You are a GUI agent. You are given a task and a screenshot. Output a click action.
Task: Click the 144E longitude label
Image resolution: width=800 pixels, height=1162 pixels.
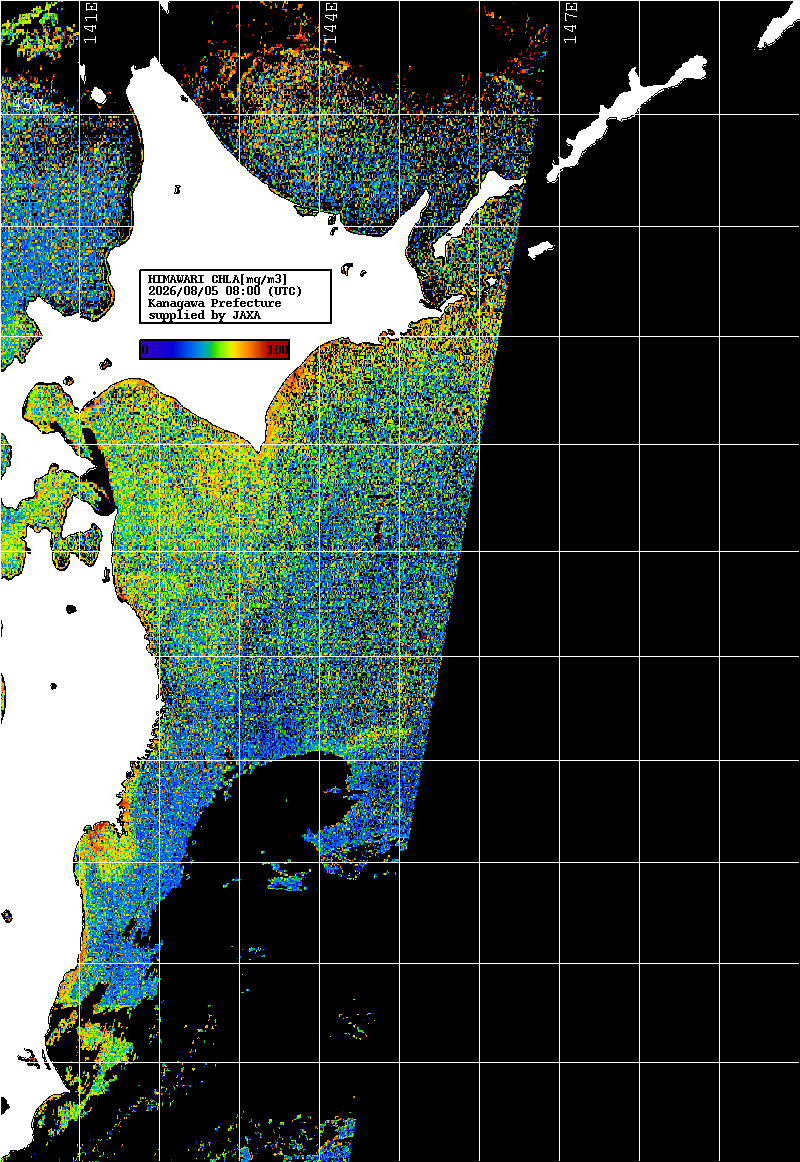(x=330, y=23)
